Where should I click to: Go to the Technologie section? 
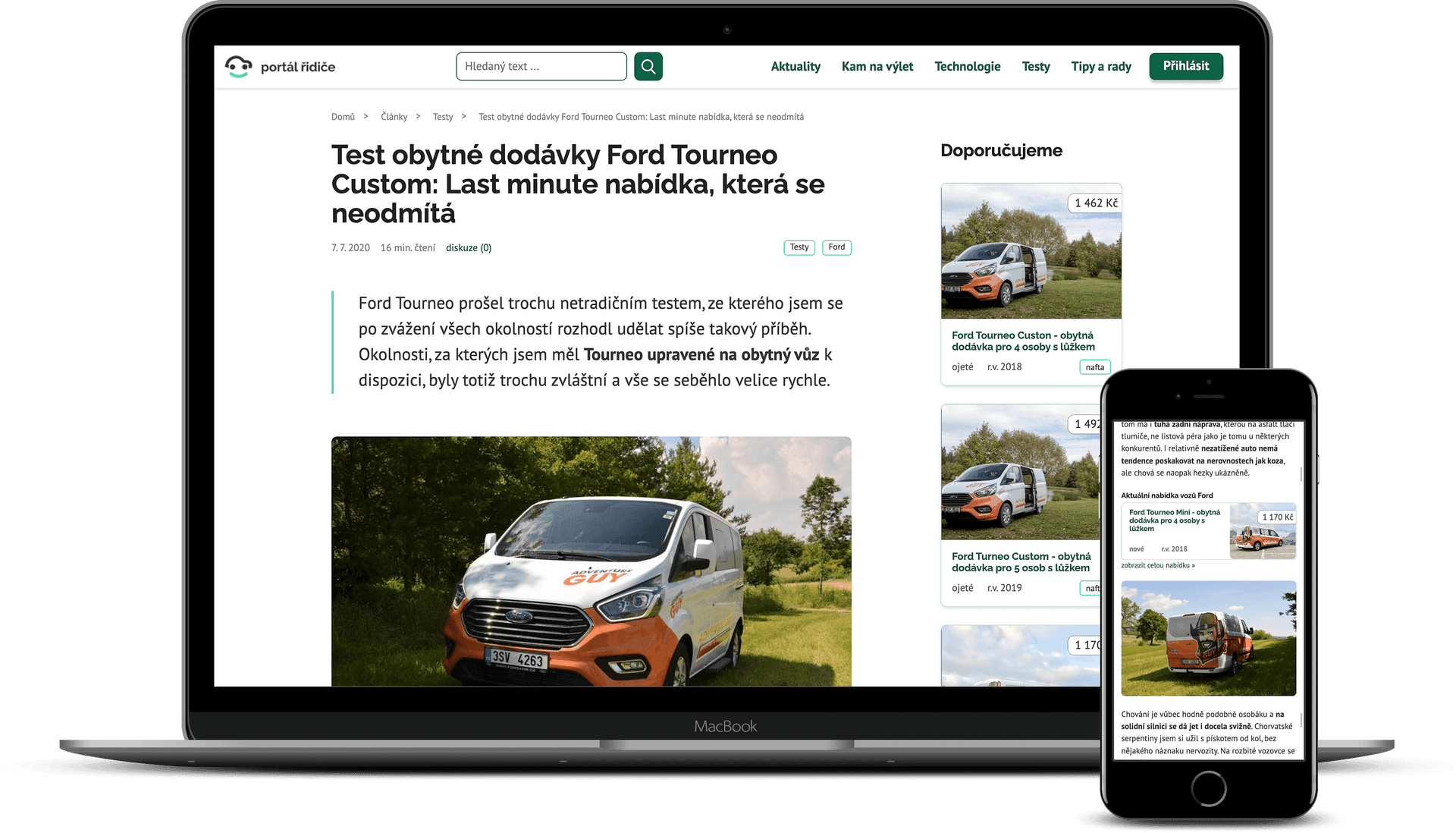click(x=968, y=67)
